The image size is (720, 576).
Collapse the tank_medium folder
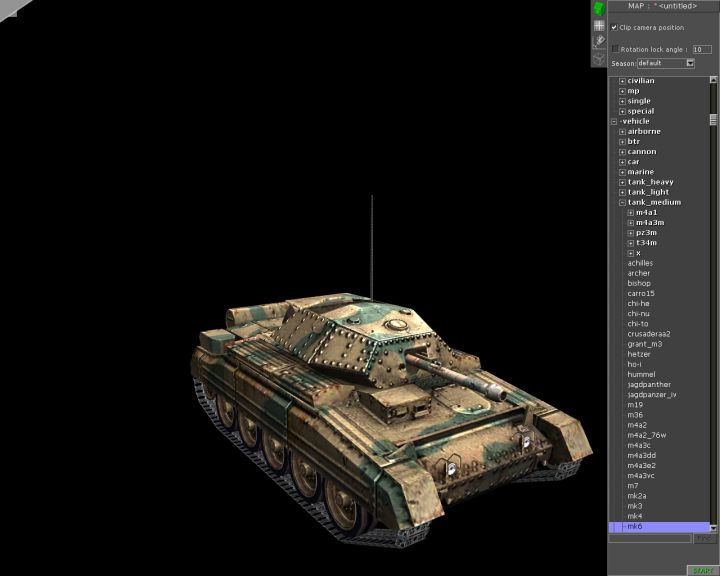pyautogui.click(x=622, y=202)
